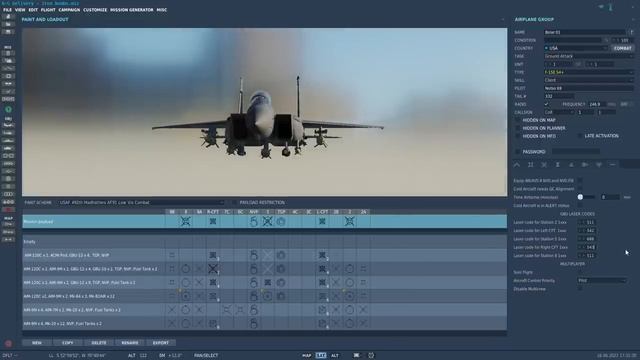Select the Empty payload preset row
This screenshot has width=640, height=360.
[x=264, y=242]
